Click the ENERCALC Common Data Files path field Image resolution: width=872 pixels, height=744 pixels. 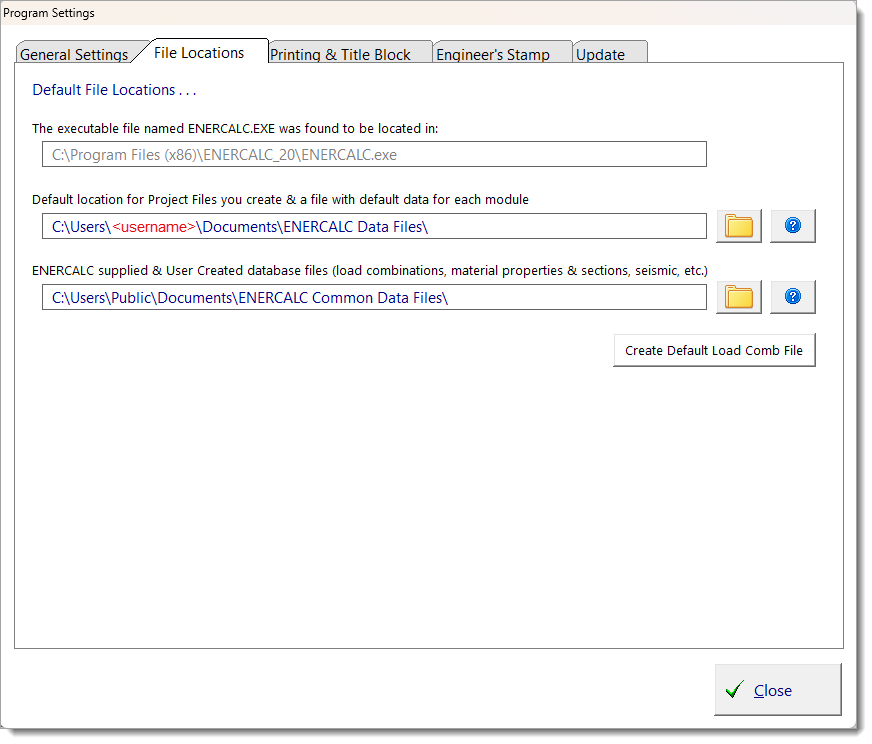tap(374, 297)
